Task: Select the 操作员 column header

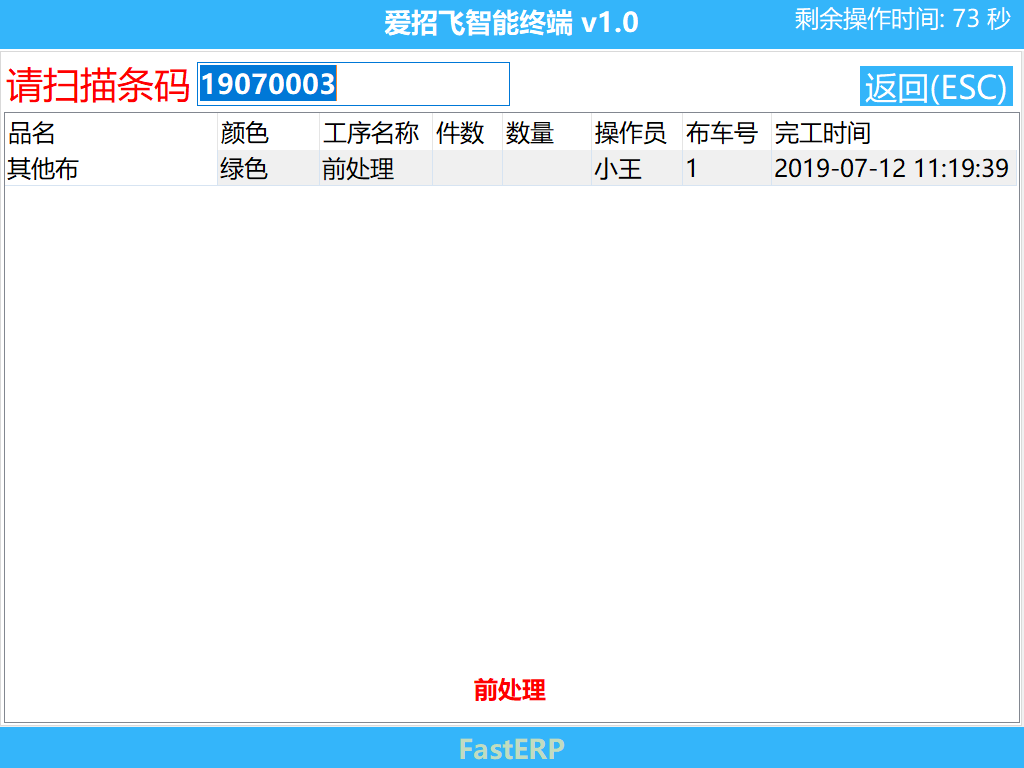Action: pos(637,133)
